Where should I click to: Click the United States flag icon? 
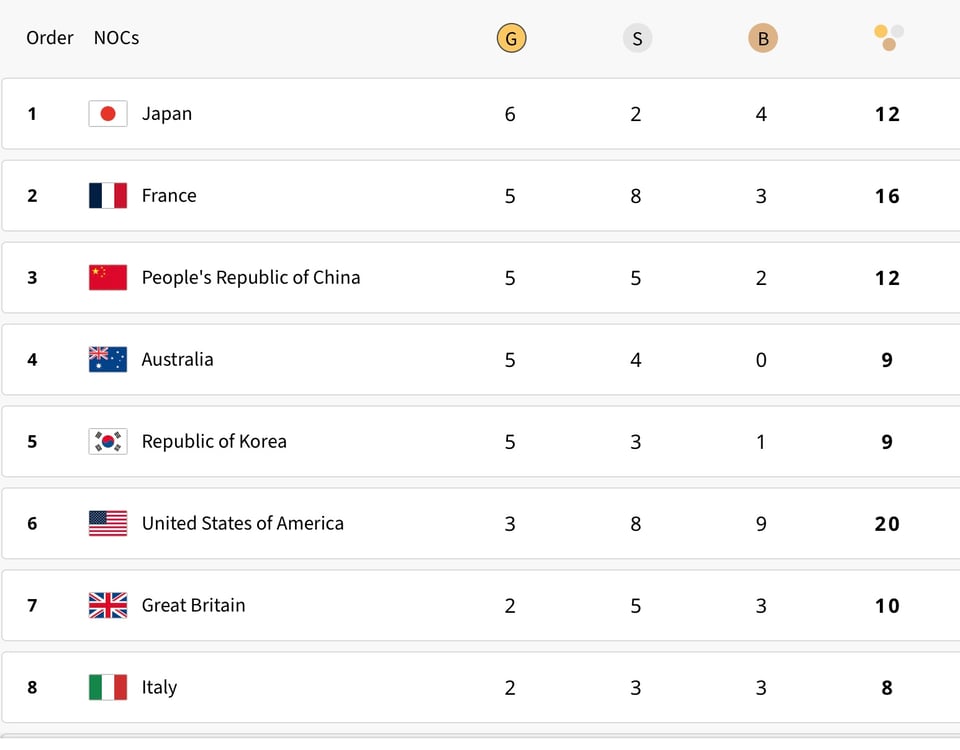click(x=108, y=524)
